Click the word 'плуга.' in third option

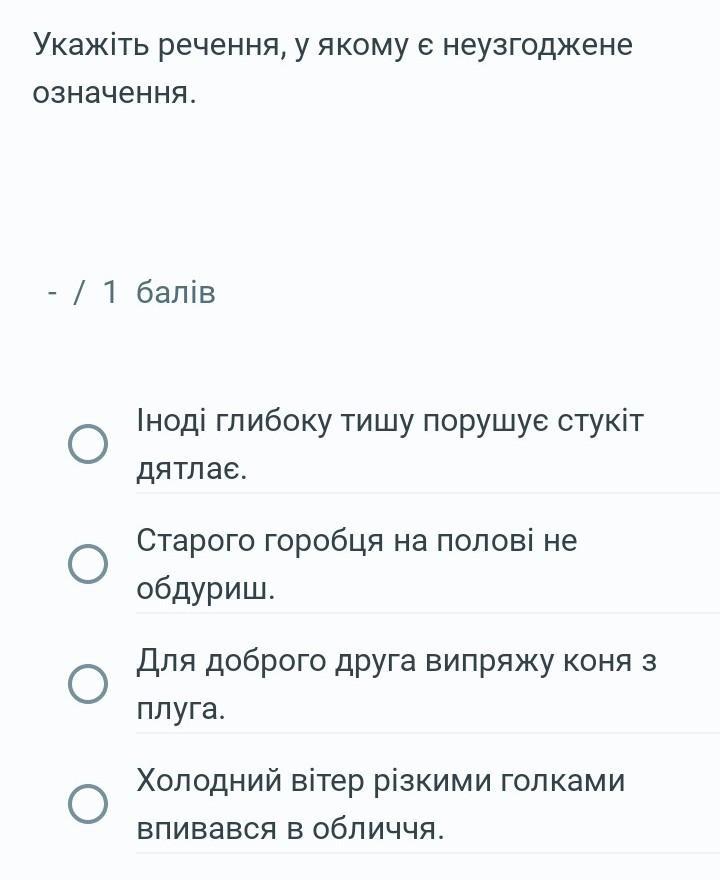coord(181,709)
